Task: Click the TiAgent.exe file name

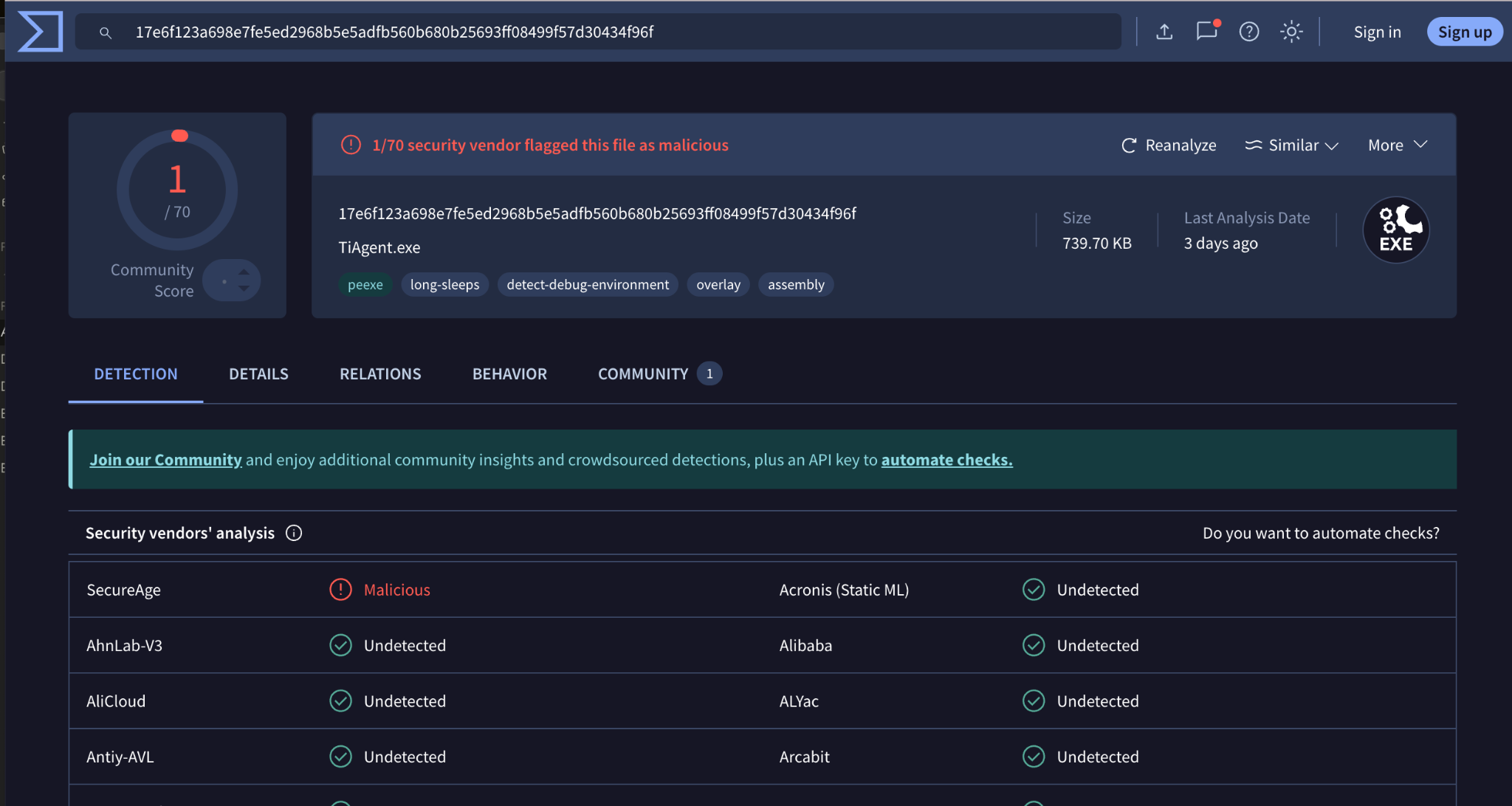Action: 379,247
